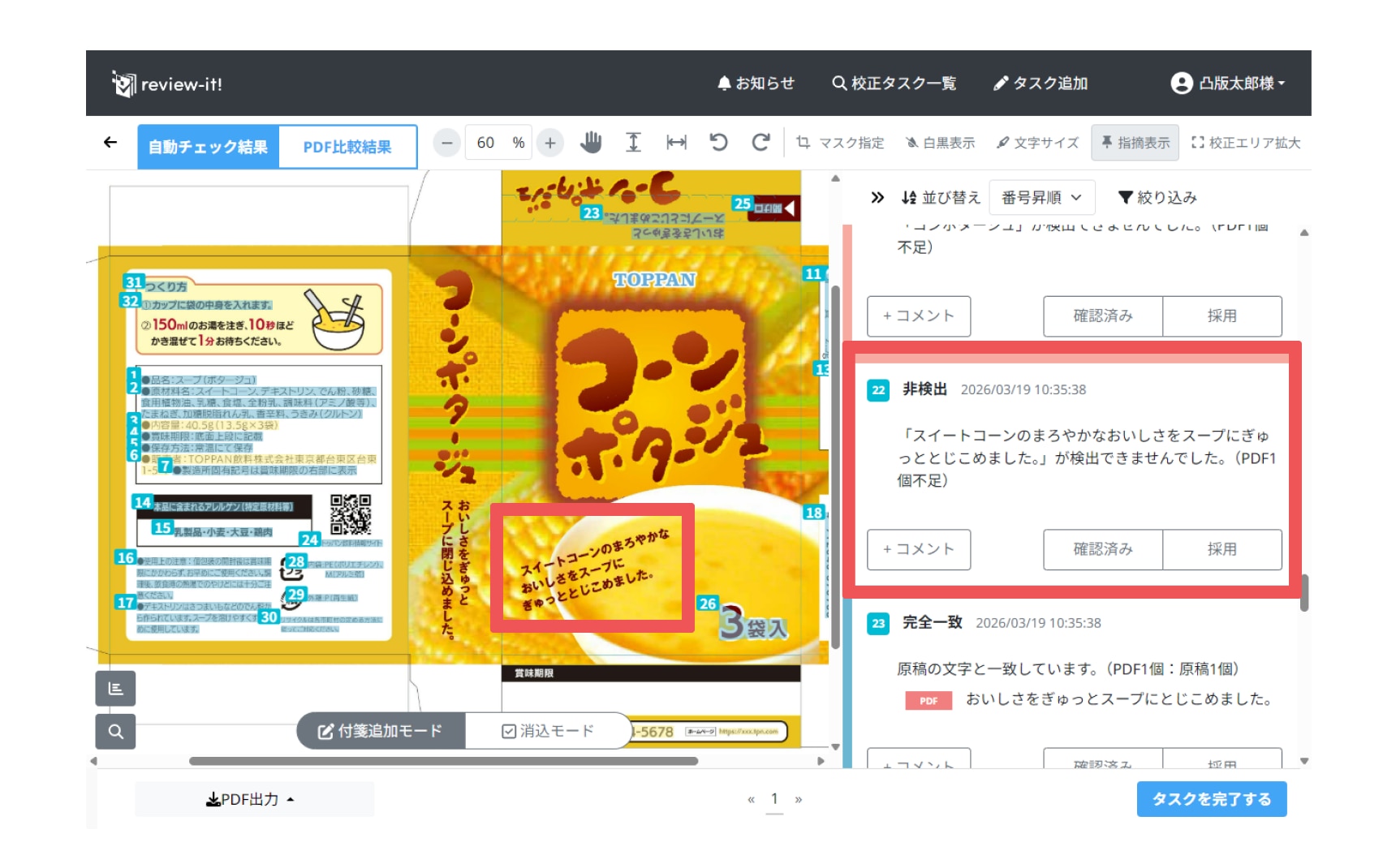Enable 消込モード checkbox mode
Image resolution: width=1396 pixels, height=868 pixels.
548,731
